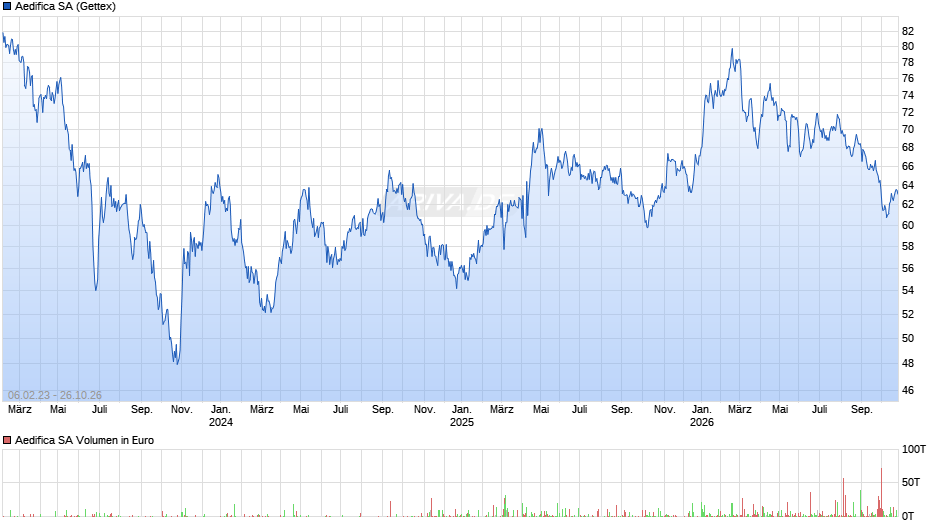Click the price axis value 74
The image size is (940, 526).
coord(908,95)
